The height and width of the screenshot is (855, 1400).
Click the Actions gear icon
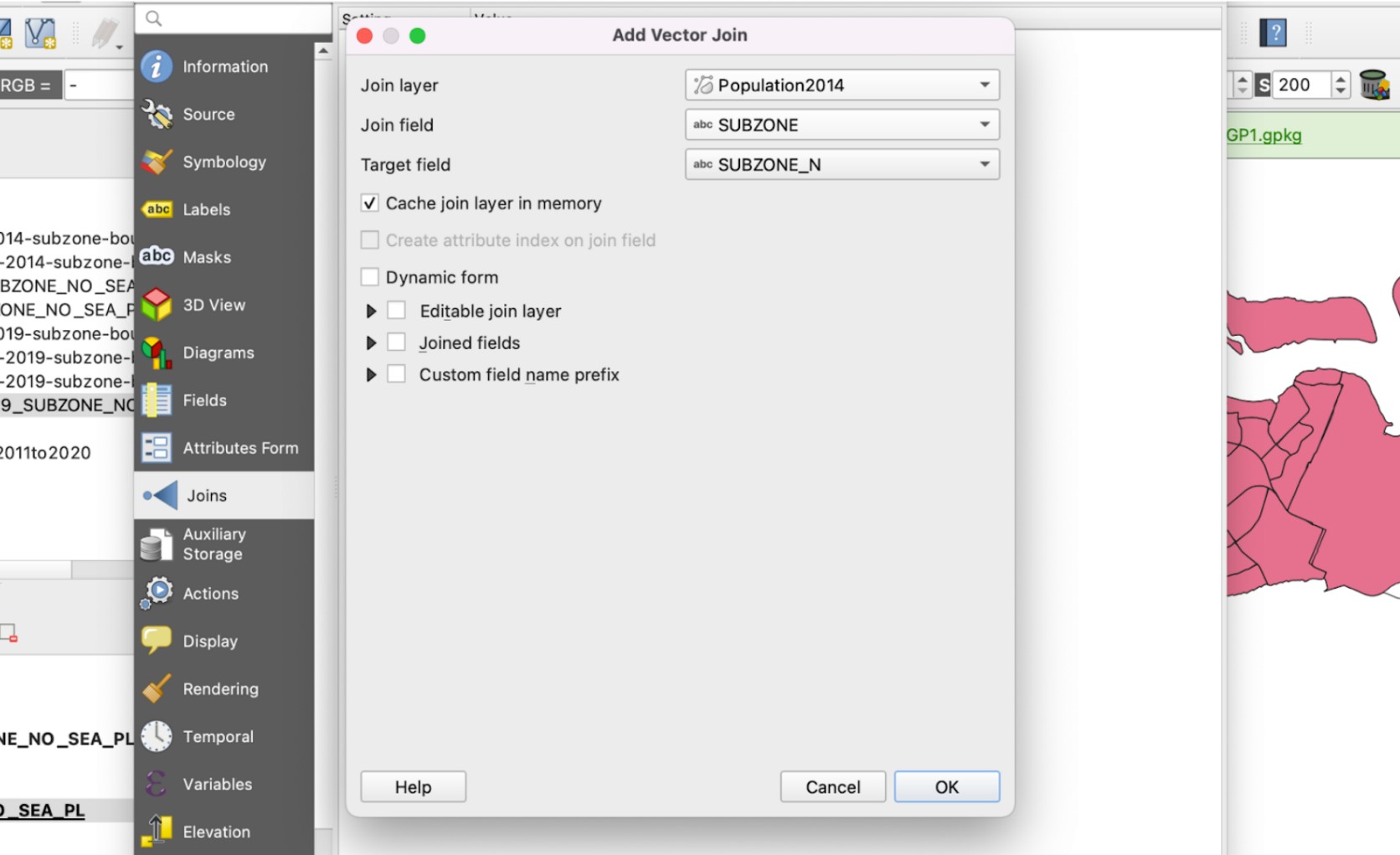click(x=157, y=593)
